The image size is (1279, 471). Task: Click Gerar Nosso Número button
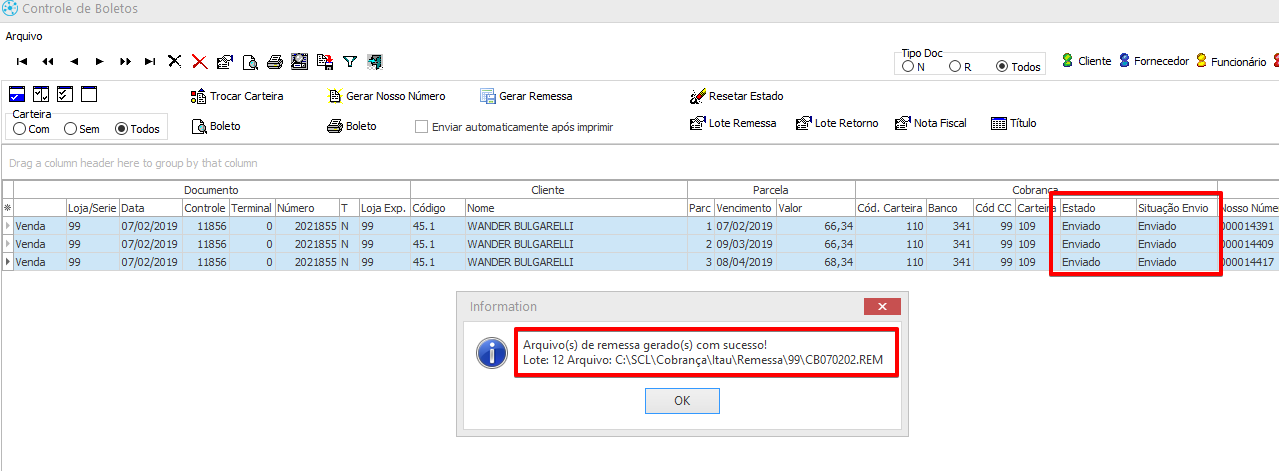(387, 97)
